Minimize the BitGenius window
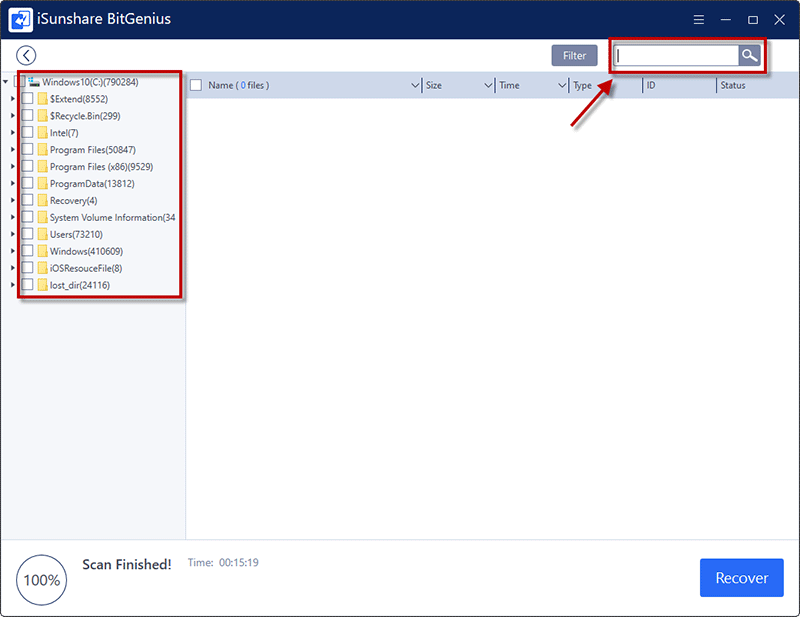The width and height of the screenshot is (800, 617). pos(726,19)
